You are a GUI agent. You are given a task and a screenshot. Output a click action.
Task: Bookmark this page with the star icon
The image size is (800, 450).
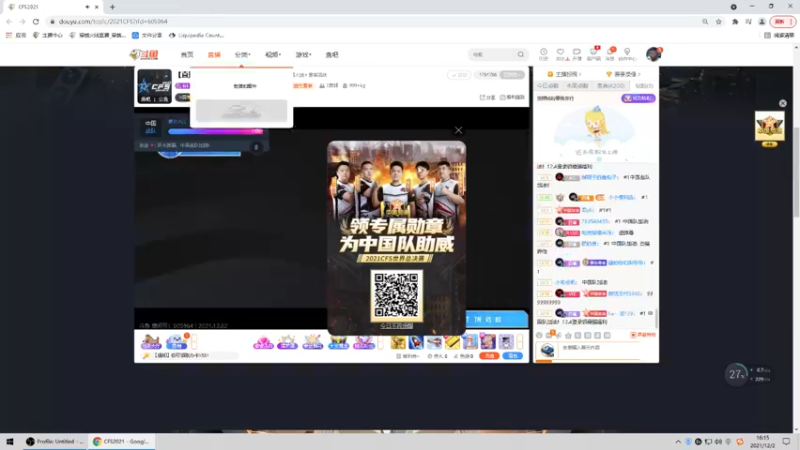[718, 21]
